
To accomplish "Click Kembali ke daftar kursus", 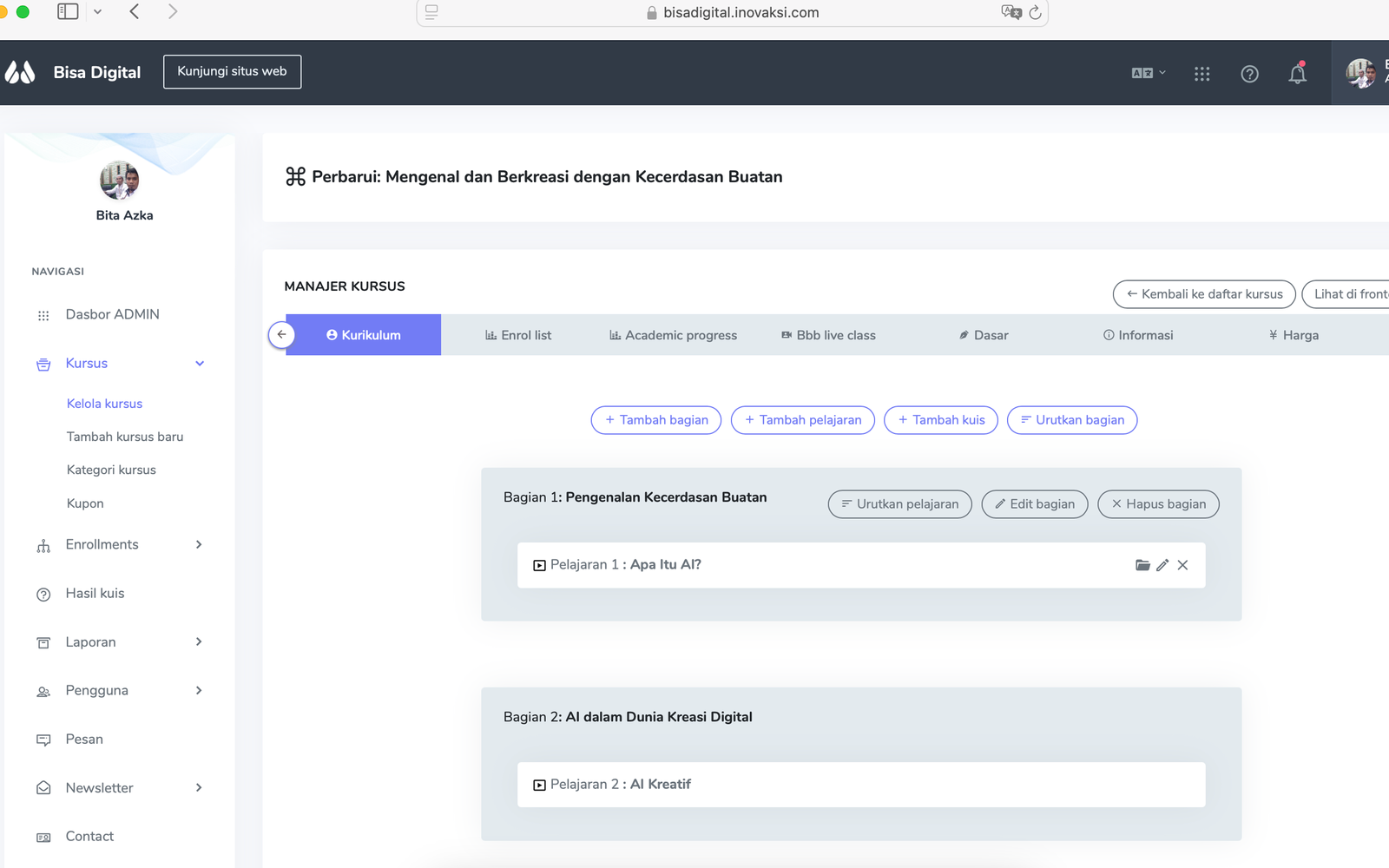I will 1203,294.
